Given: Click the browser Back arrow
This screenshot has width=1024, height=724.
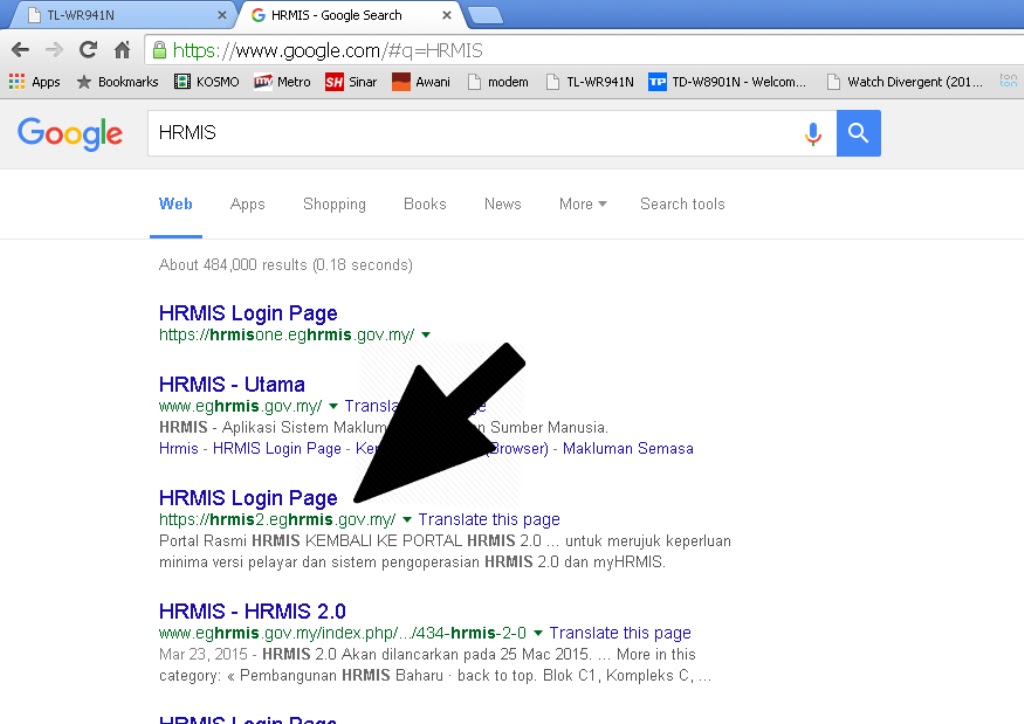Looking at the screenshot, I should 20,50.
